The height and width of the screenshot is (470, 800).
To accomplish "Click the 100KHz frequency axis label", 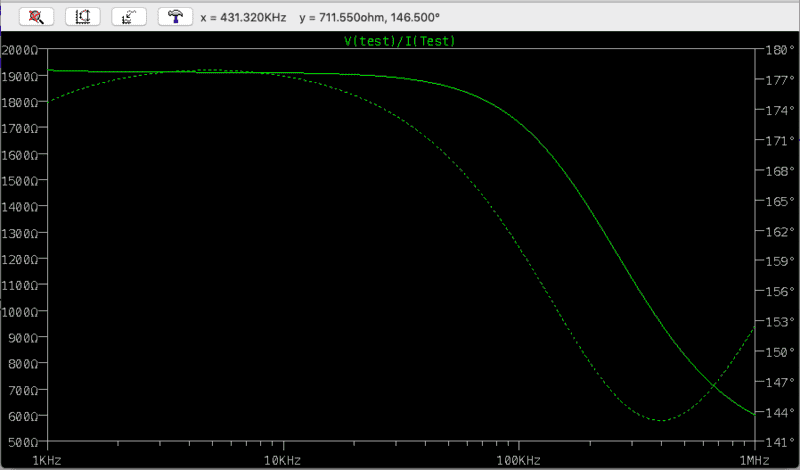I will tap(518, 460).
